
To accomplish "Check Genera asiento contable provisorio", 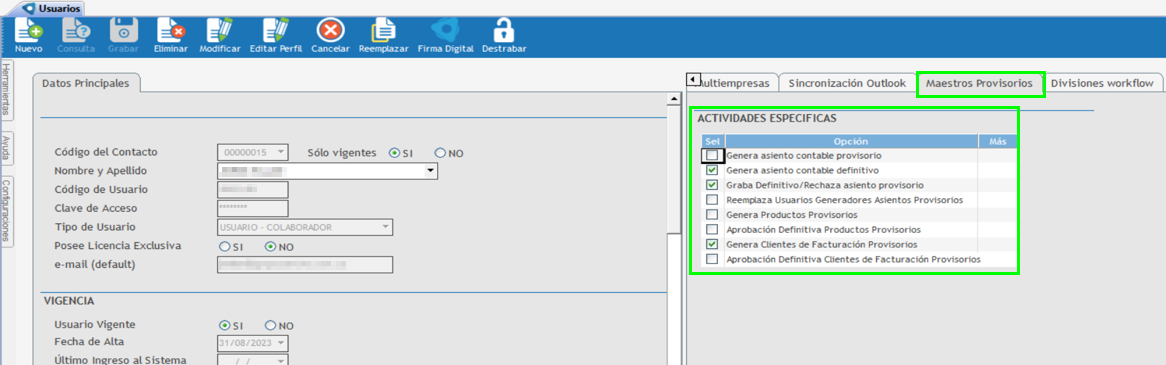I will pos(712,155).
